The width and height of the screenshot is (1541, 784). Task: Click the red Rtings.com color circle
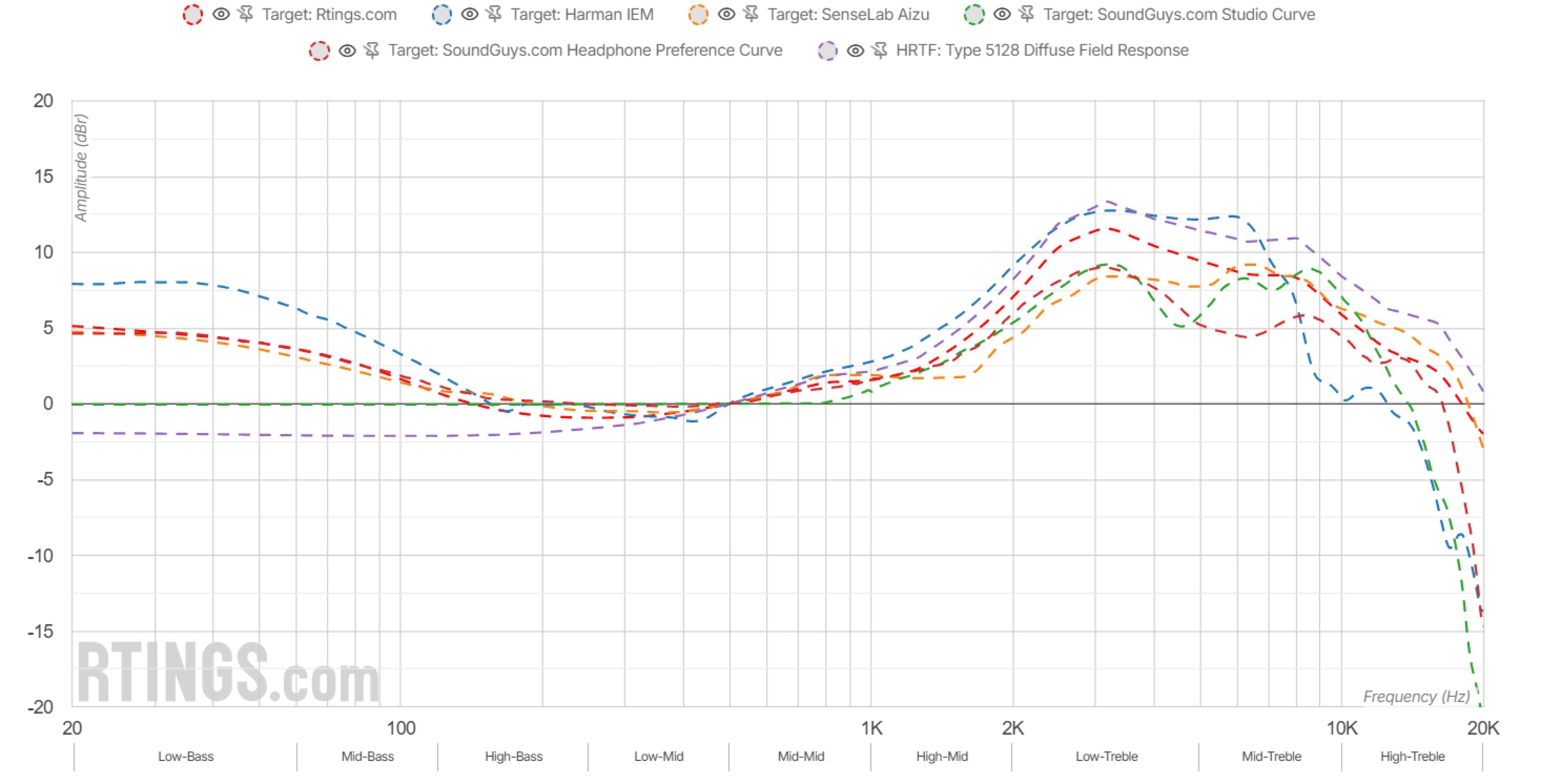tap(193, 15)
